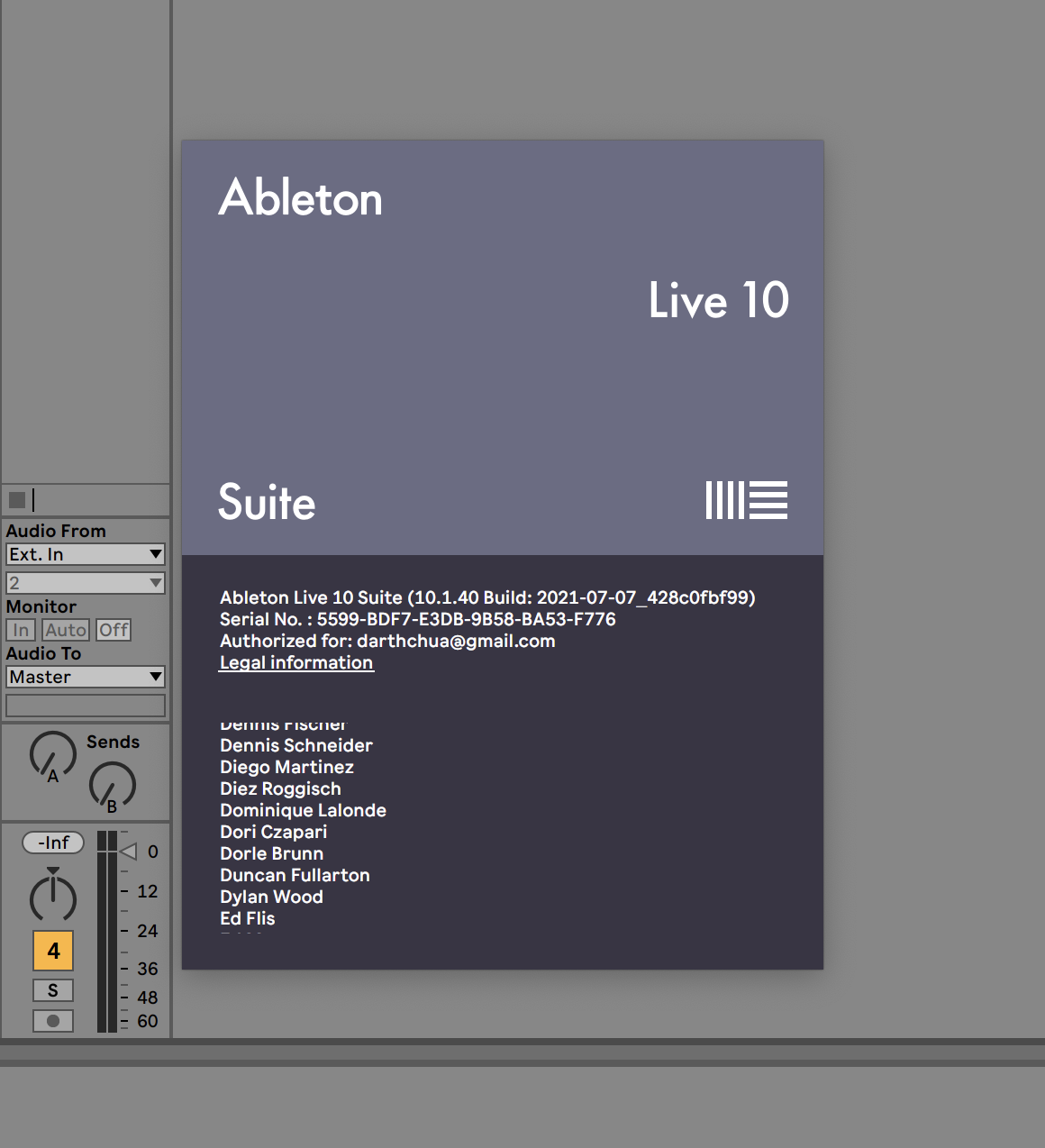Click the Audio To label
1045x1148 pixels.
coord(43,653)
